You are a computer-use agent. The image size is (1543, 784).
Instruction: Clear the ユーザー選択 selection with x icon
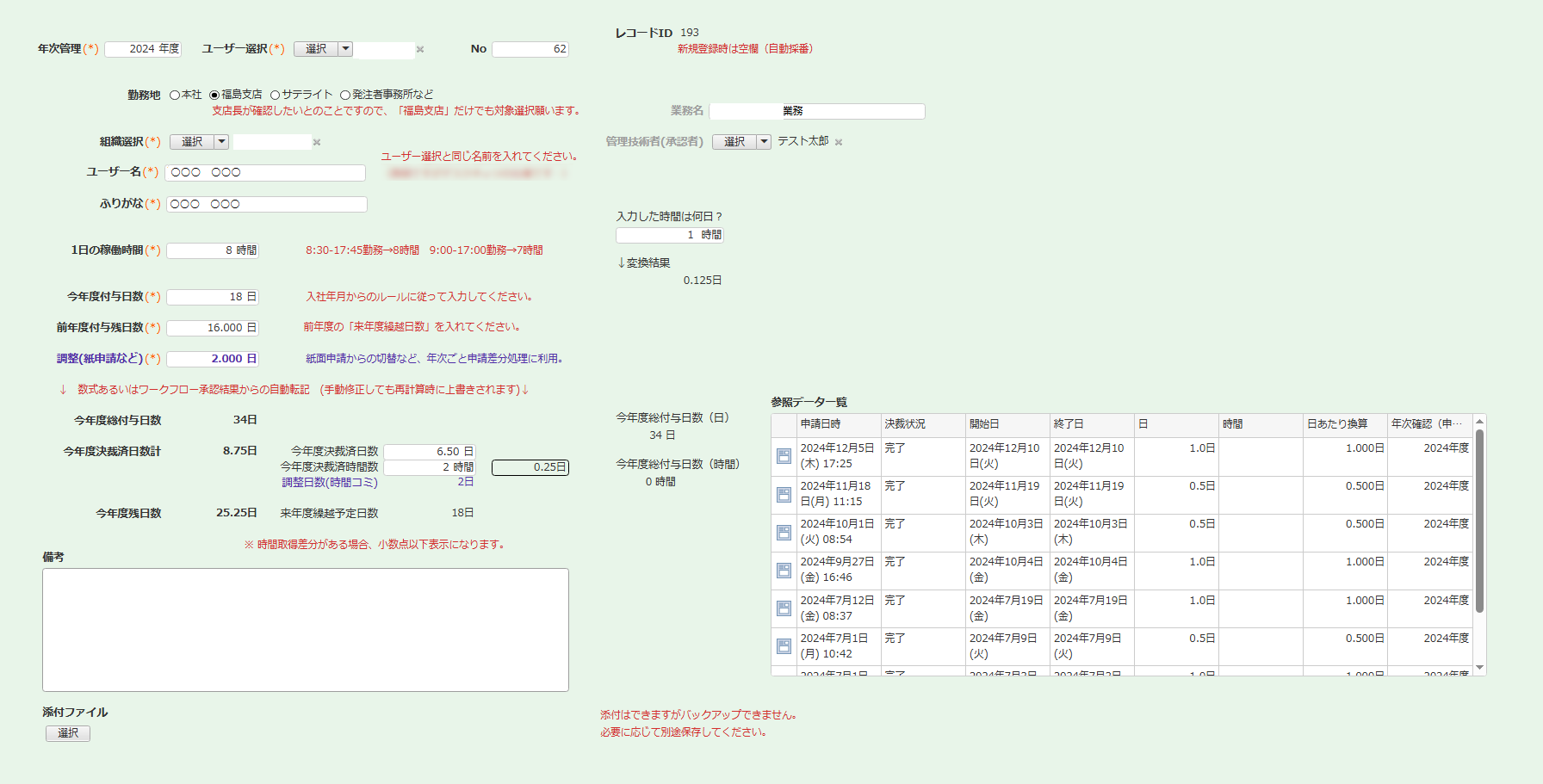pos(420,50)
